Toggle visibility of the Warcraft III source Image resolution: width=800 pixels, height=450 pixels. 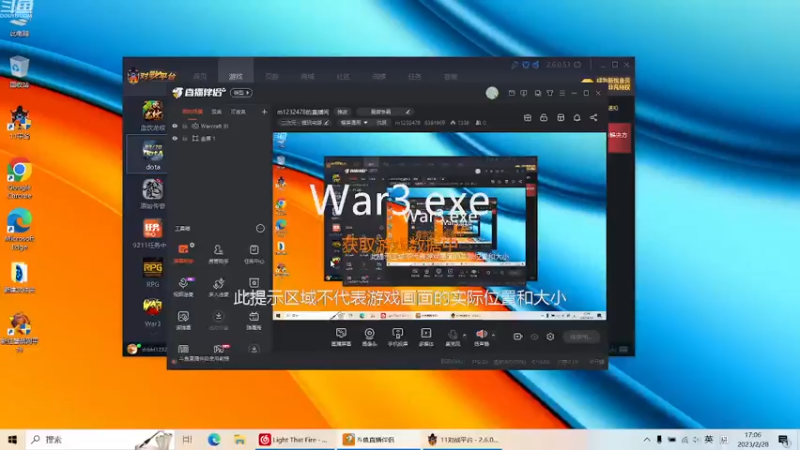[x=175, y=126]
